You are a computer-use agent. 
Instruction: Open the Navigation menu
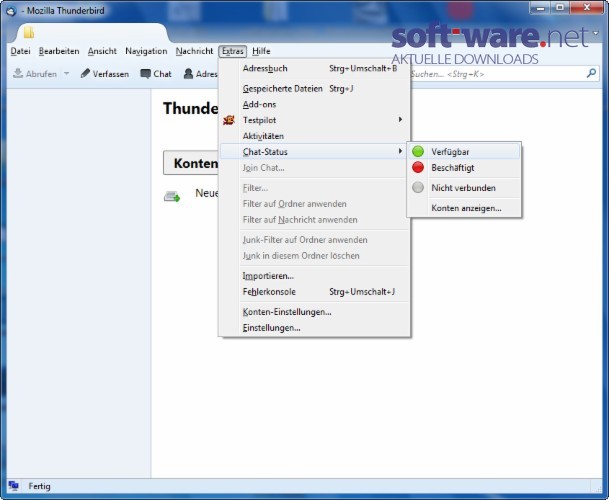click(146, 51)
